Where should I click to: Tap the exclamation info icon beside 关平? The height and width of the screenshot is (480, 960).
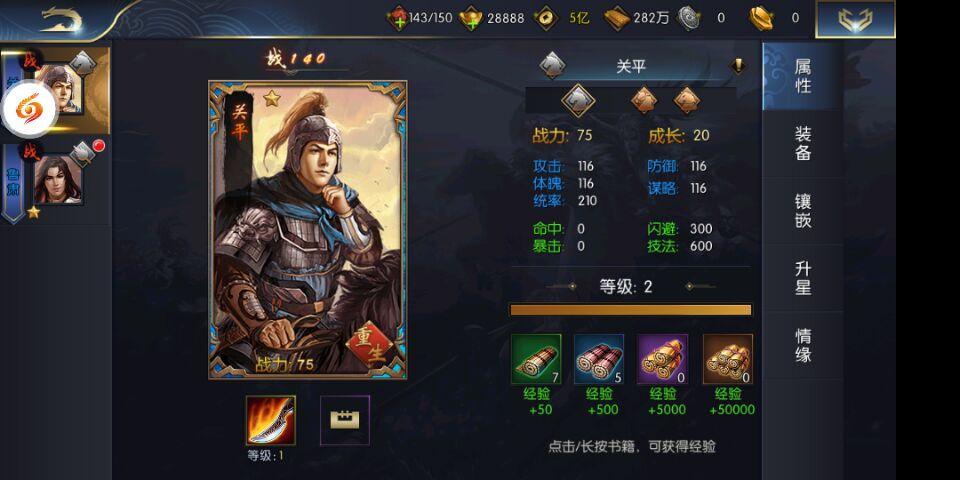(738, 66)
